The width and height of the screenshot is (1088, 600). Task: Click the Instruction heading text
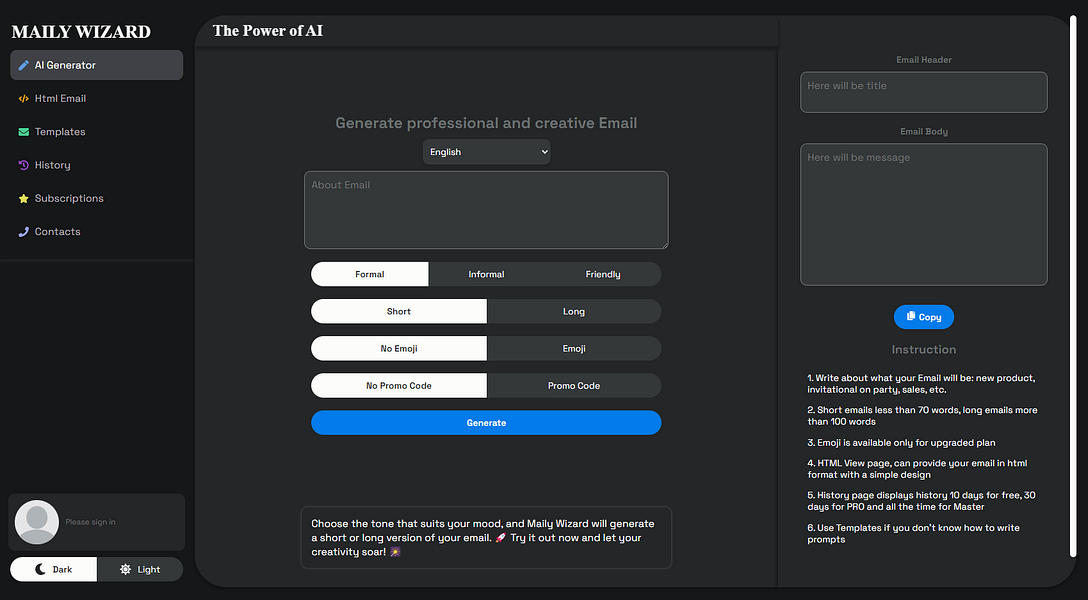924,350
